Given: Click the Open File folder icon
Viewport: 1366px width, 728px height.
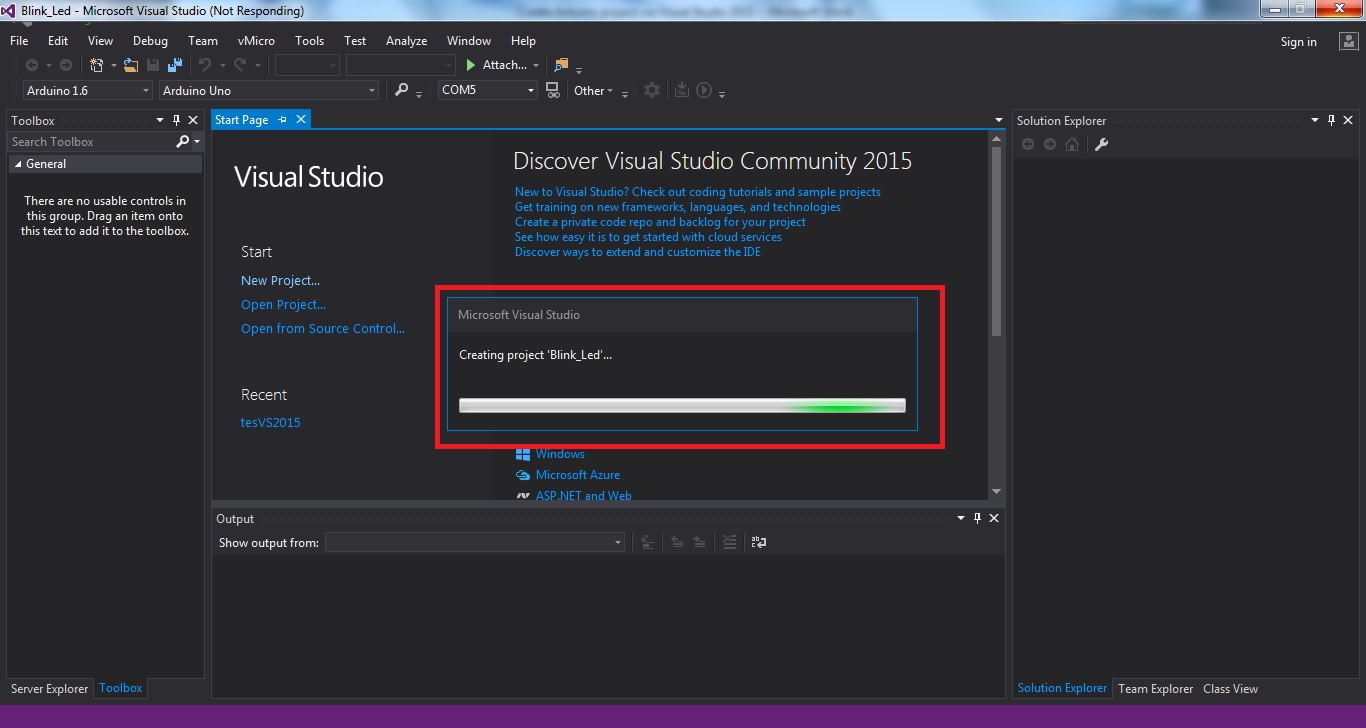Looking at the screenshot, I should (131, 65).
